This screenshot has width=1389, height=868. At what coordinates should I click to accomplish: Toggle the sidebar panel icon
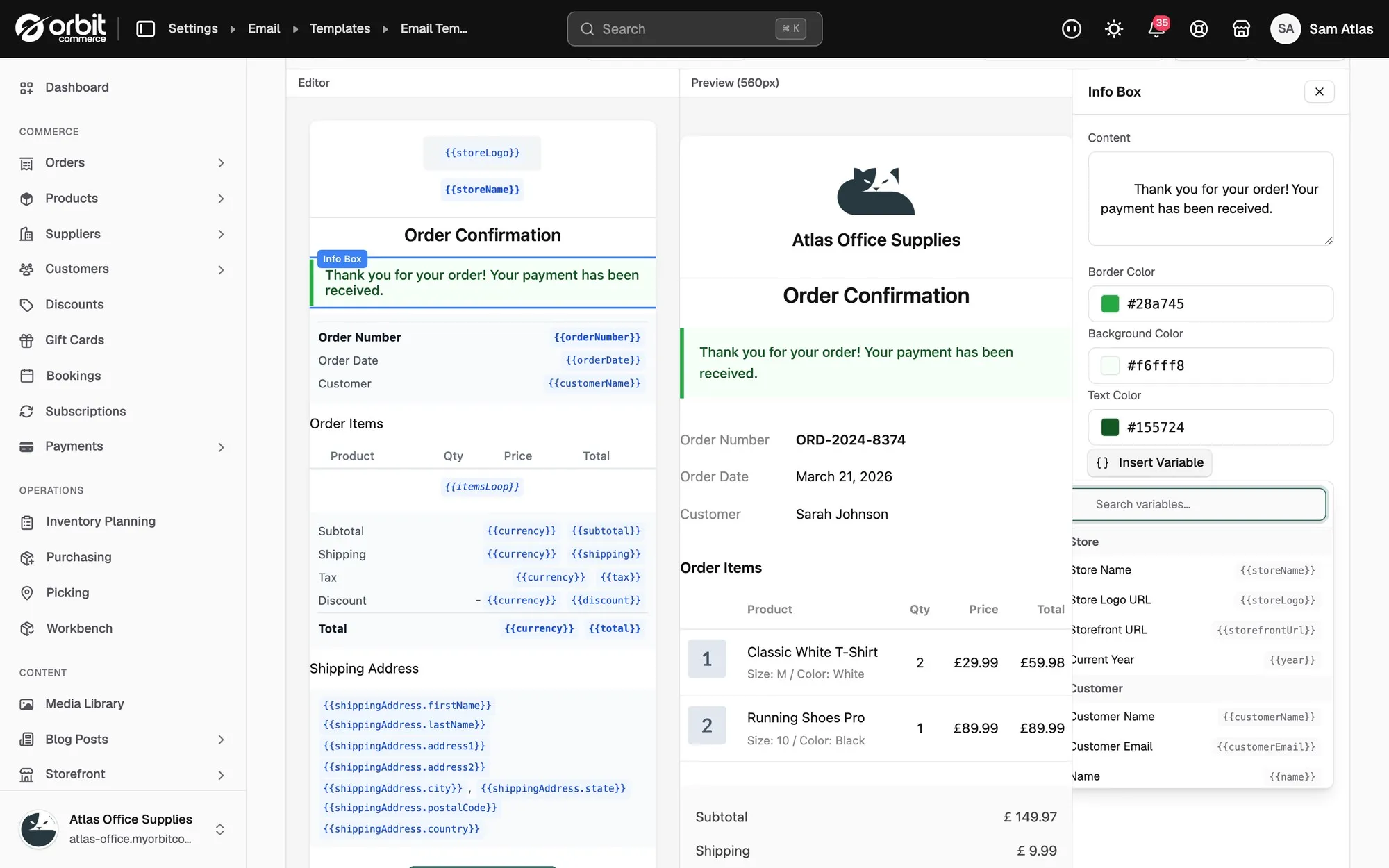click(145, 28)
